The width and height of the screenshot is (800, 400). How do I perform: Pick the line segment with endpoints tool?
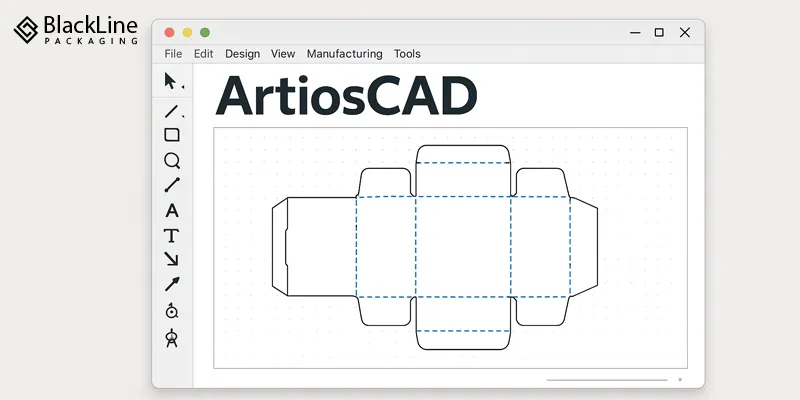pos(172,185)
